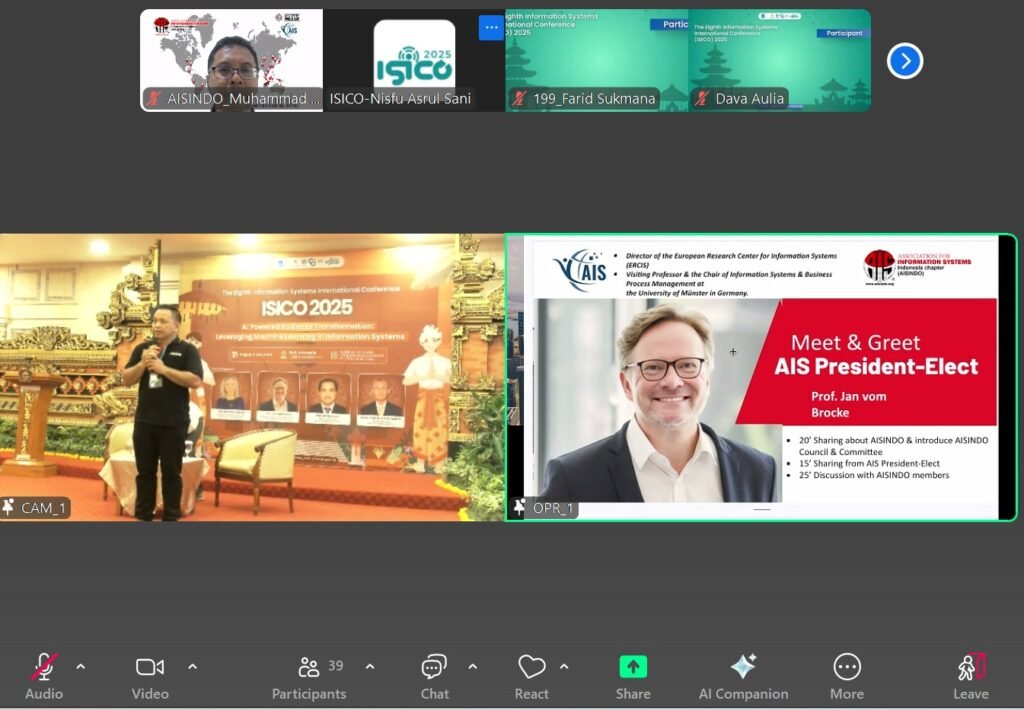1024x710 pixels.
Task: Open the Participants panel icon
Action: 308,667
